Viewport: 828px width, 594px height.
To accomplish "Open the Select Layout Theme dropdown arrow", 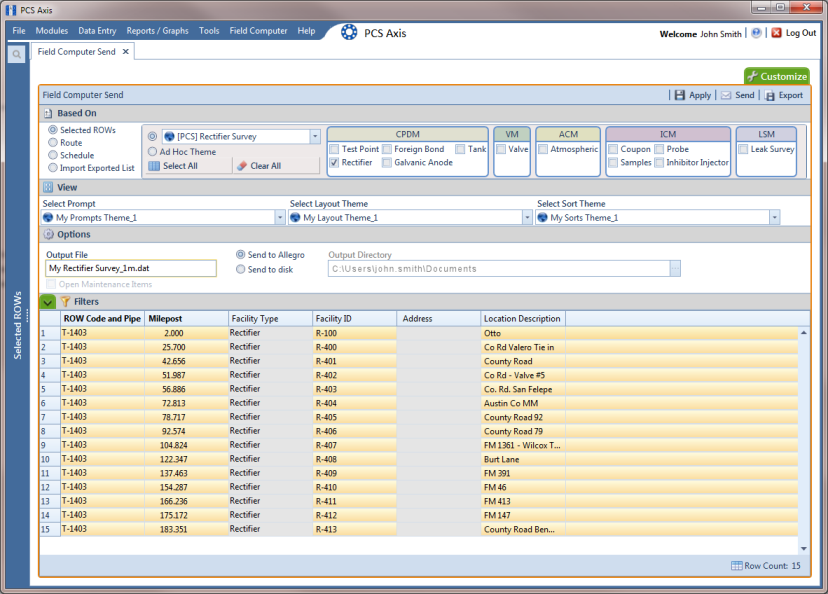I will pos(526,218).
